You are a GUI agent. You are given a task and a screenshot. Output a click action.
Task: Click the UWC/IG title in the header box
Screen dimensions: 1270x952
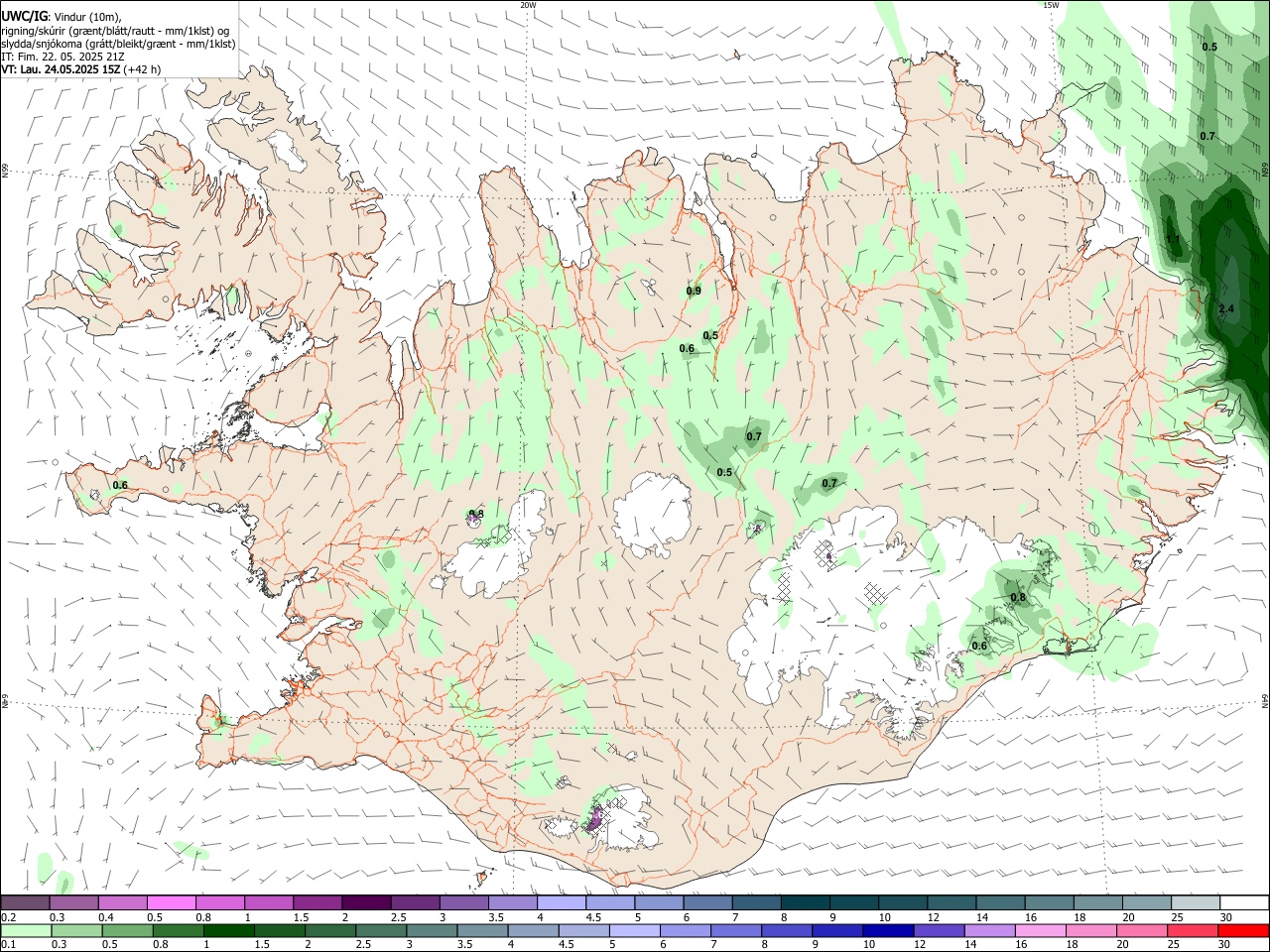point(24,16)
